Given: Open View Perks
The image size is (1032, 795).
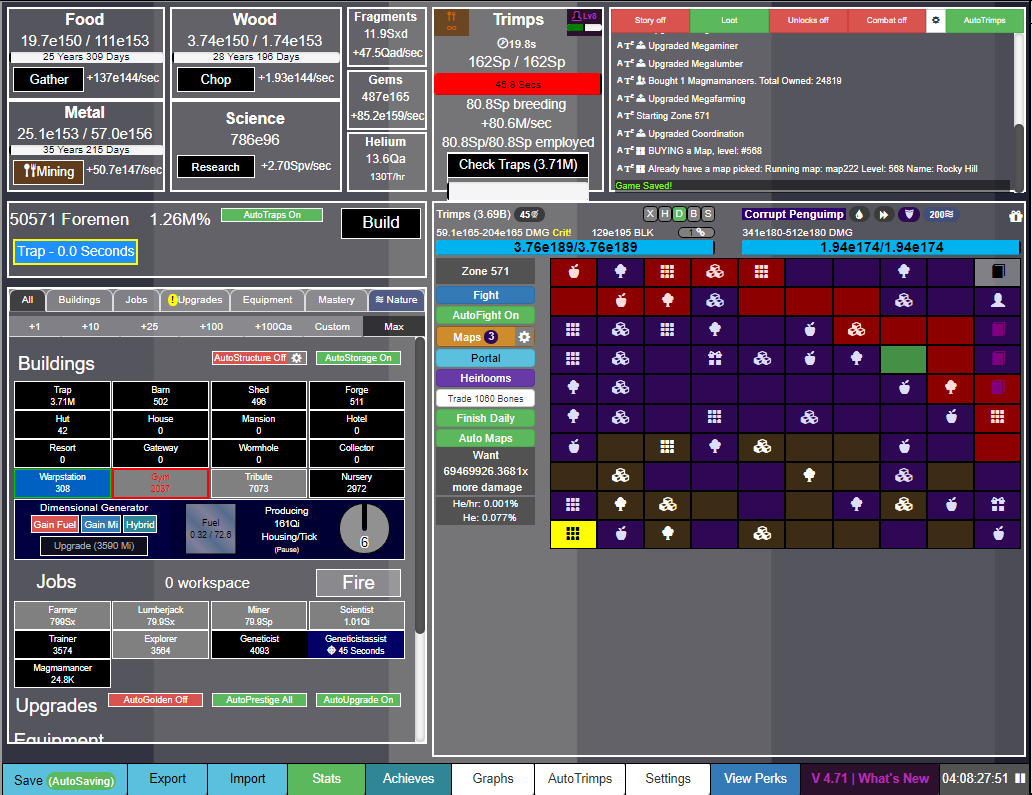Looking at the screenshot, I should pos(755,779).
